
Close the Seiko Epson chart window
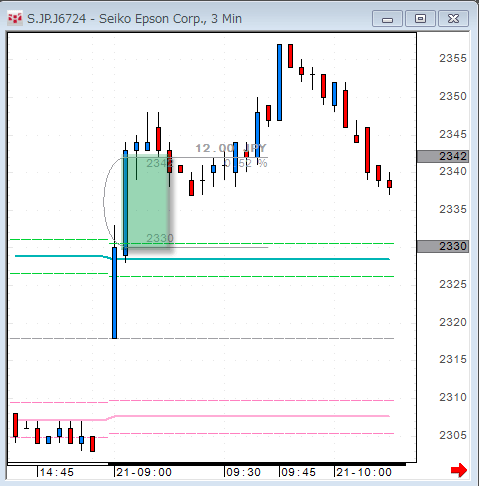[x=453, y=19]
